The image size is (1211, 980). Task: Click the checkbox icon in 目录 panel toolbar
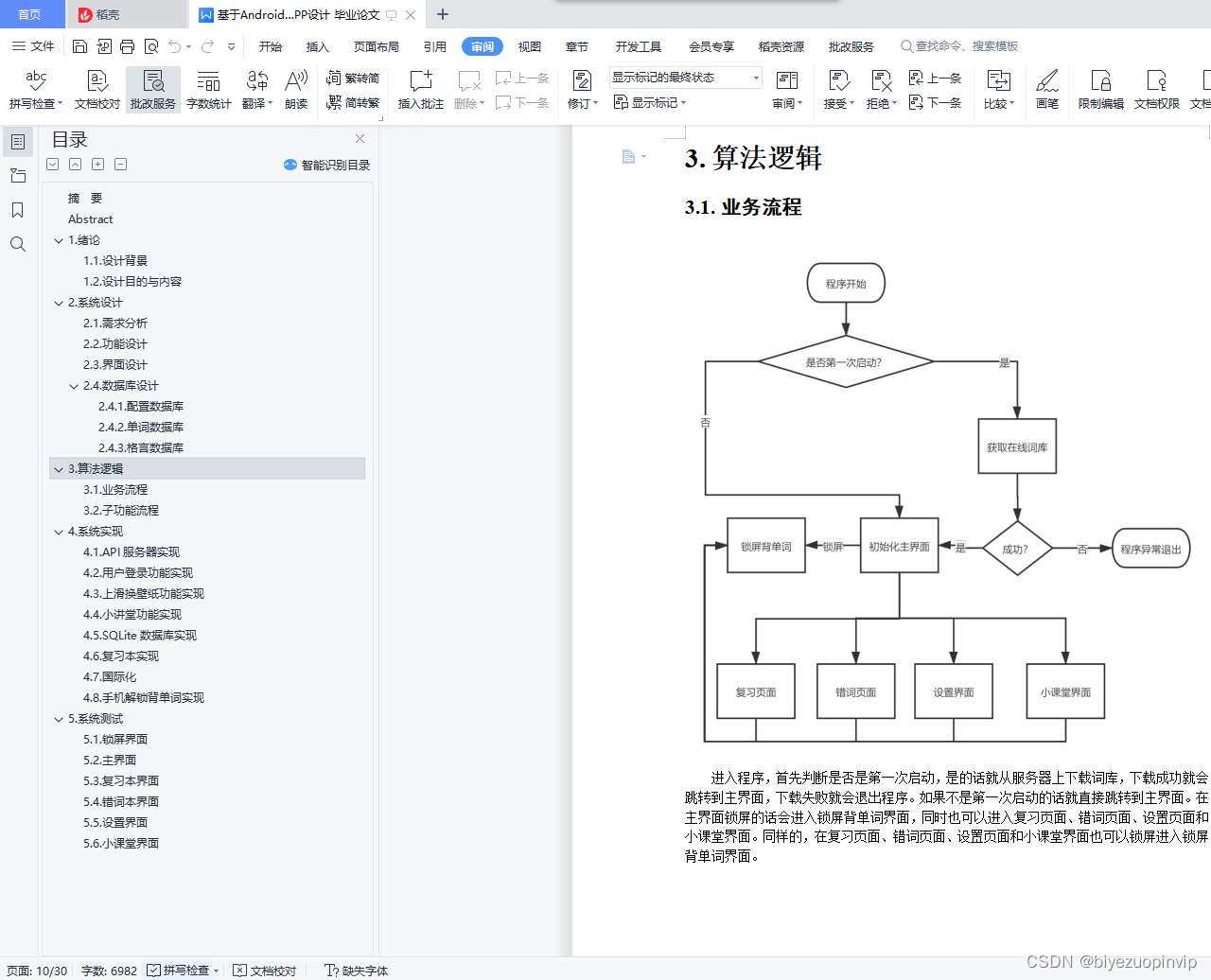[52, 164]
